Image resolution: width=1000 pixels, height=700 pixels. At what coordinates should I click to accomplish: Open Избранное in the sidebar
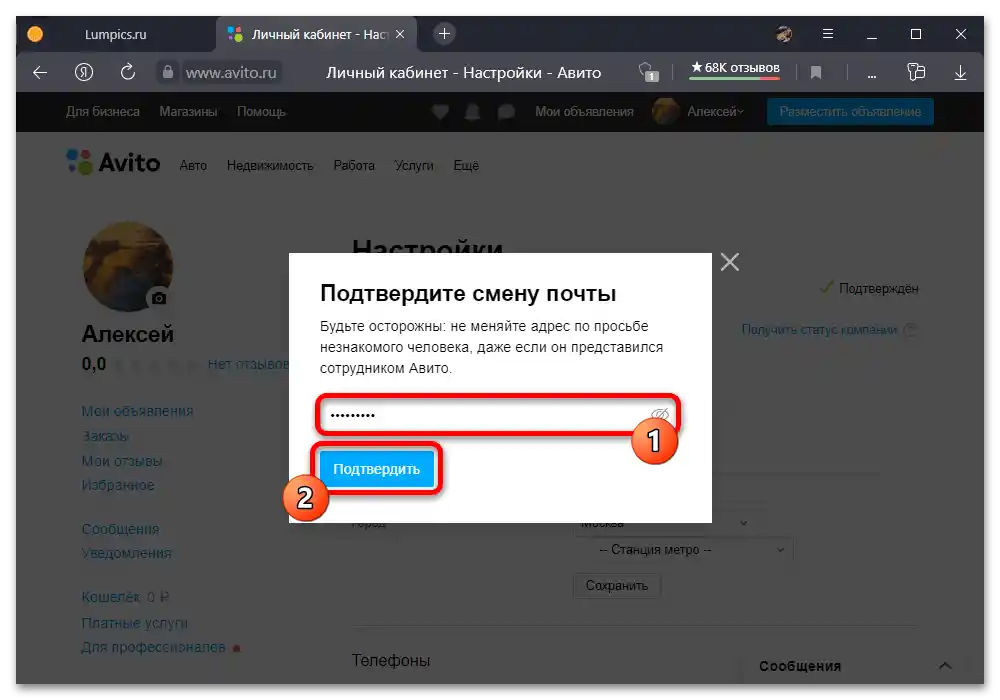(x=118, y=485)
